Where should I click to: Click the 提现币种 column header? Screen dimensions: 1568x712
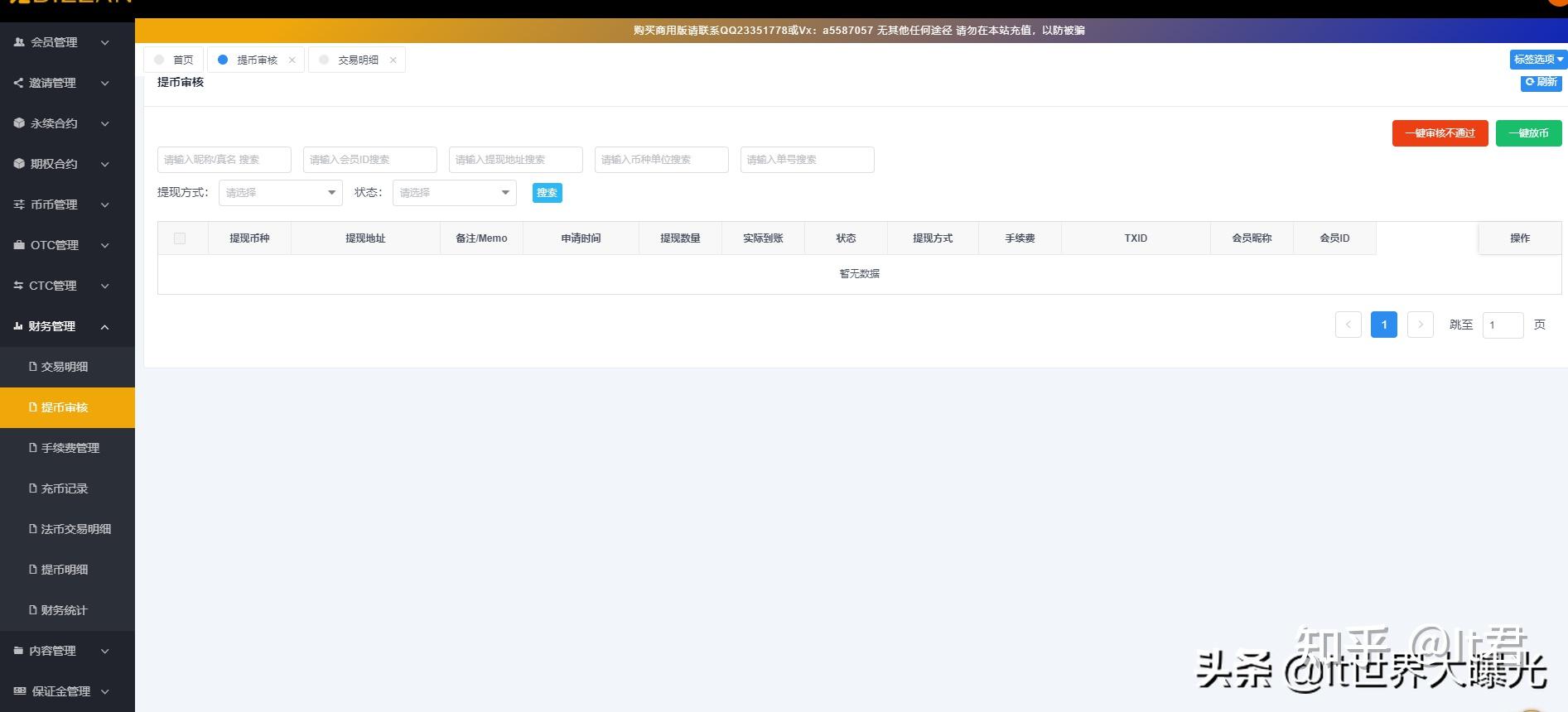tap(249, 238)
